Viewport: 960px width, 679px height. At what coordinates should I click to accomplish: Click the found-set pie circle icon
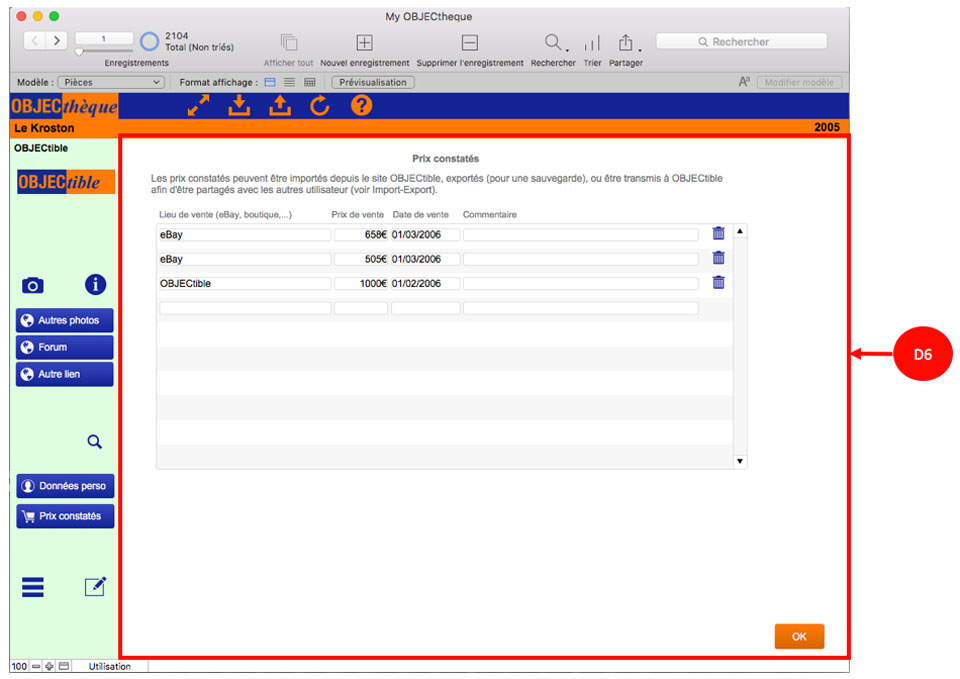[x=149, y=42]
